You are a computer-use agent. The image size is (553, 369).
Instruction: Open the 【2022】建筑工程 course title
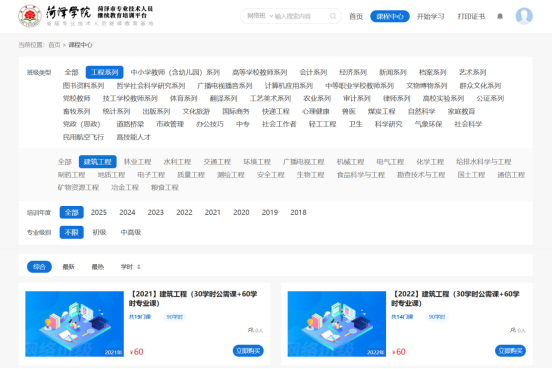pyautogui.click(x=456, y=298)
